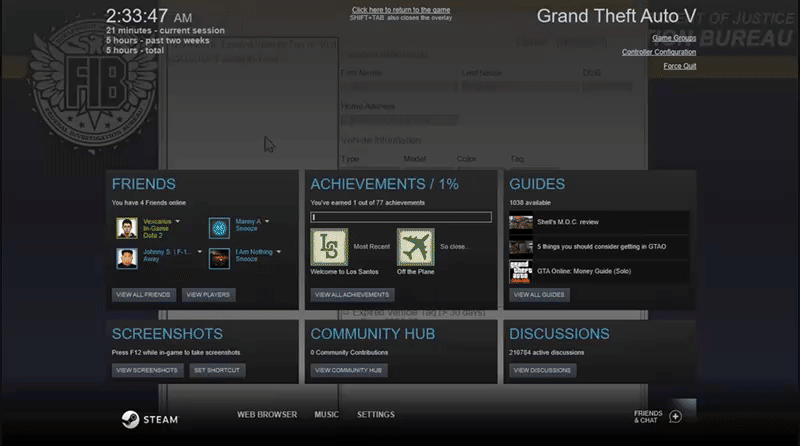
Task: Open Controller Configuration link
Action: click(x=659, y=52)
